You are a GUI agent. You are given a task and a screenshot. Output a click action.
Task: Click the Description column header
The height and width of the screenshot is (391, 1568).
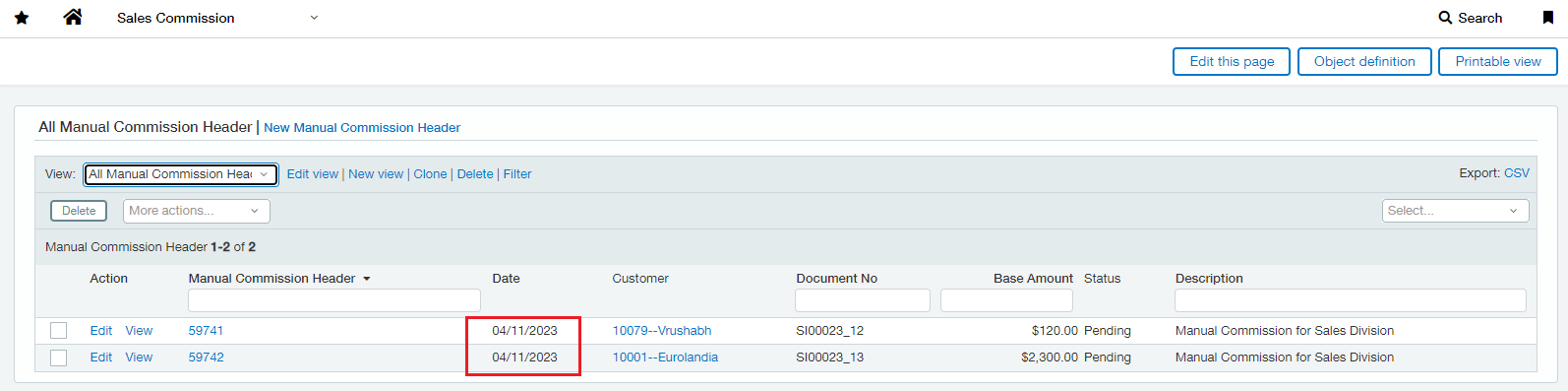point(1209,279)
